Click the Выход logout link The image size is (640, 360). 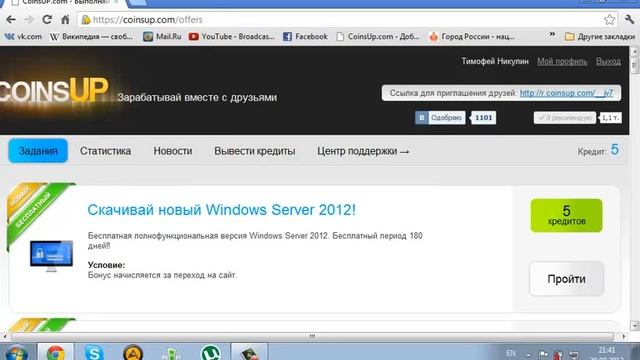tap(608, 61)
